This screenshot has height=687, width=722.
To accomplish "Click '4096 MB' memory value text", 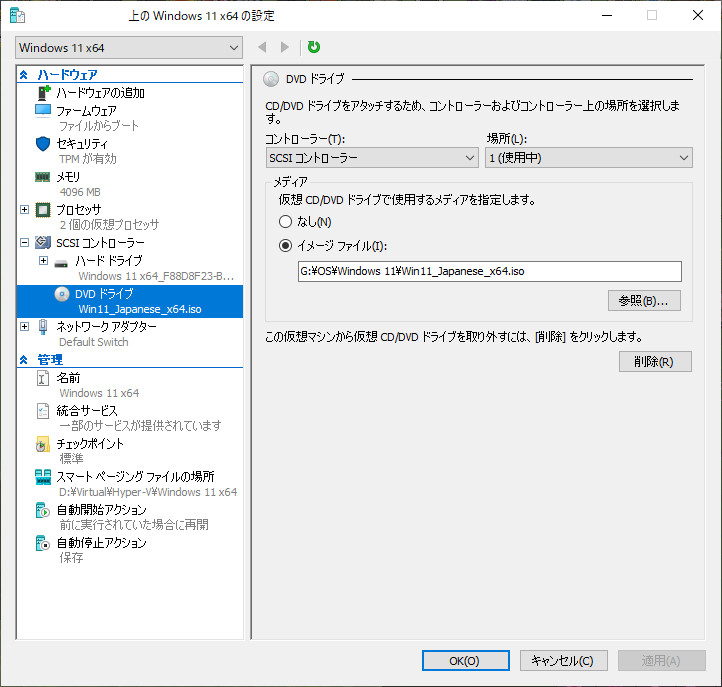I will (80, 192).
